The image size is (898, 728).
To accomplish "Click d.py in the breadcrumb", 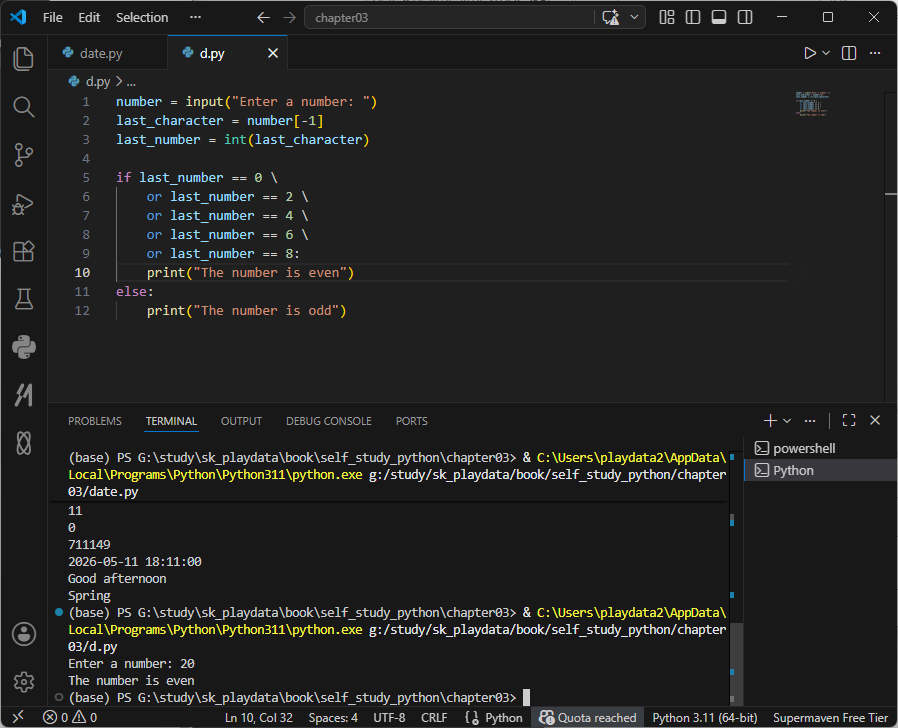I will 97,82.
